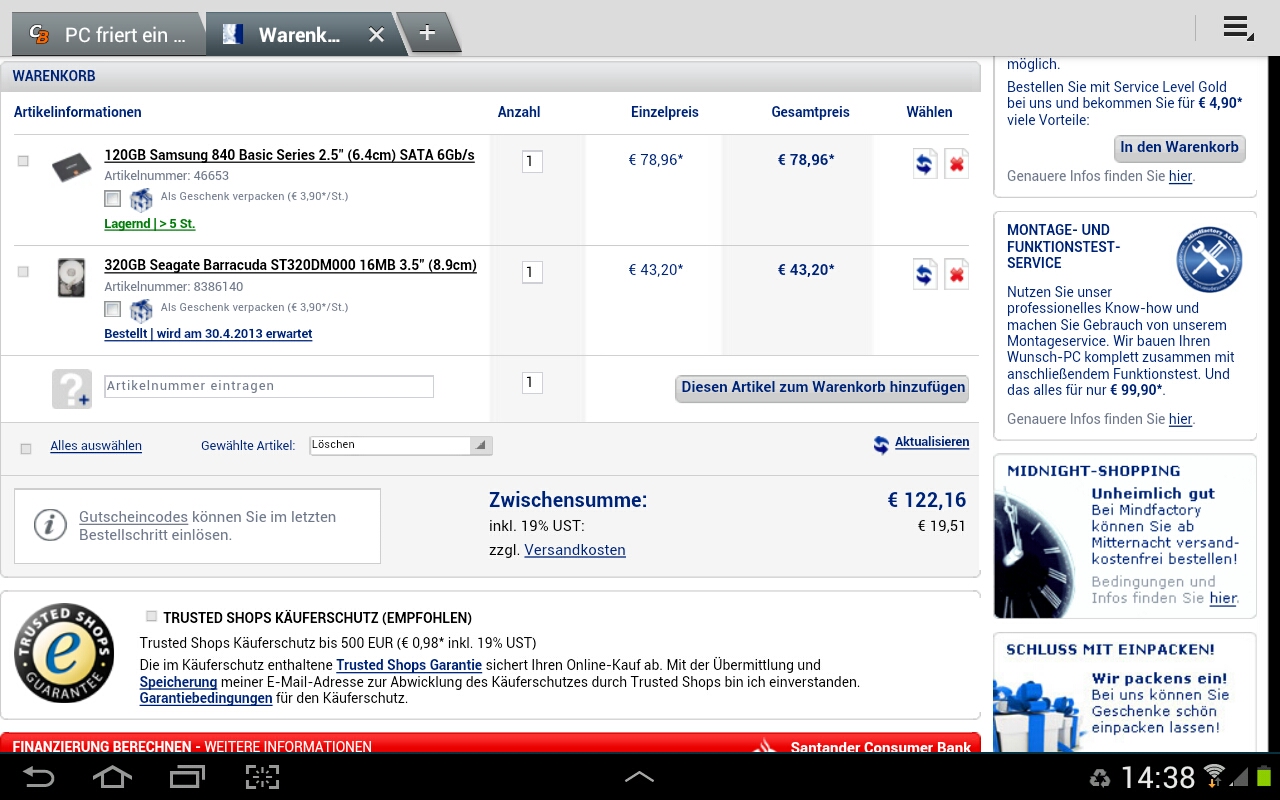The image size is (1280, 800).
Task: Click the question mark add-article icon
Action: (72, 388)
